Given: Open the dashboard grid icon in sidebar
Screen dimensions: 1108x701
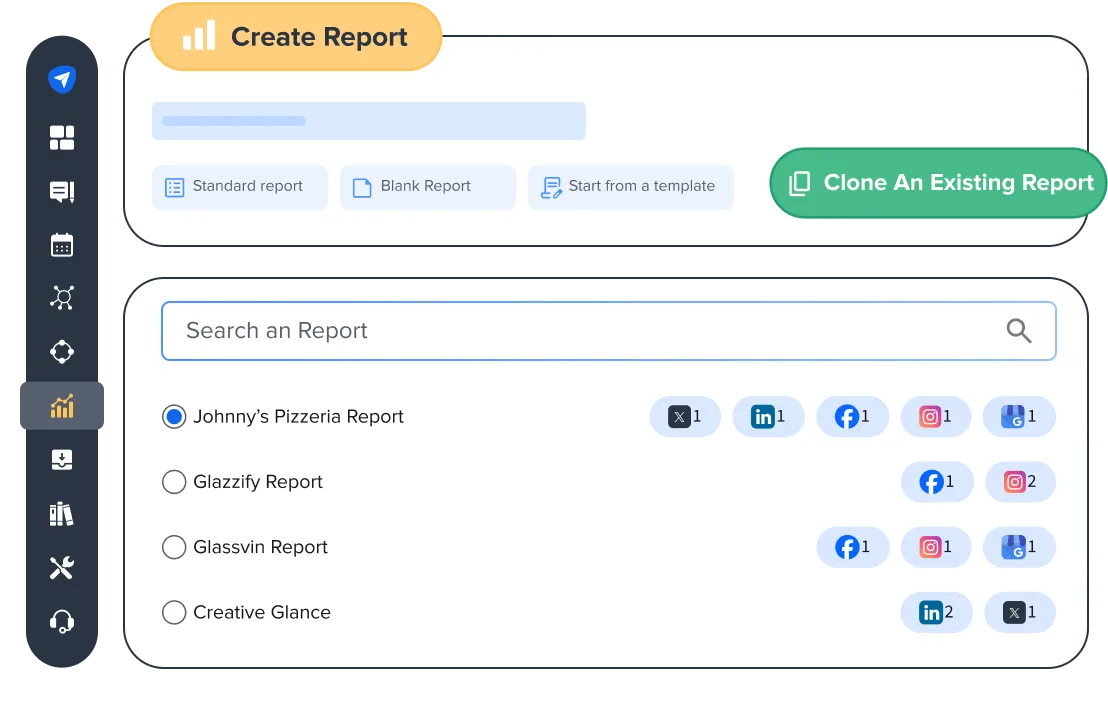Looking at the screenshot, I should 61,137.
